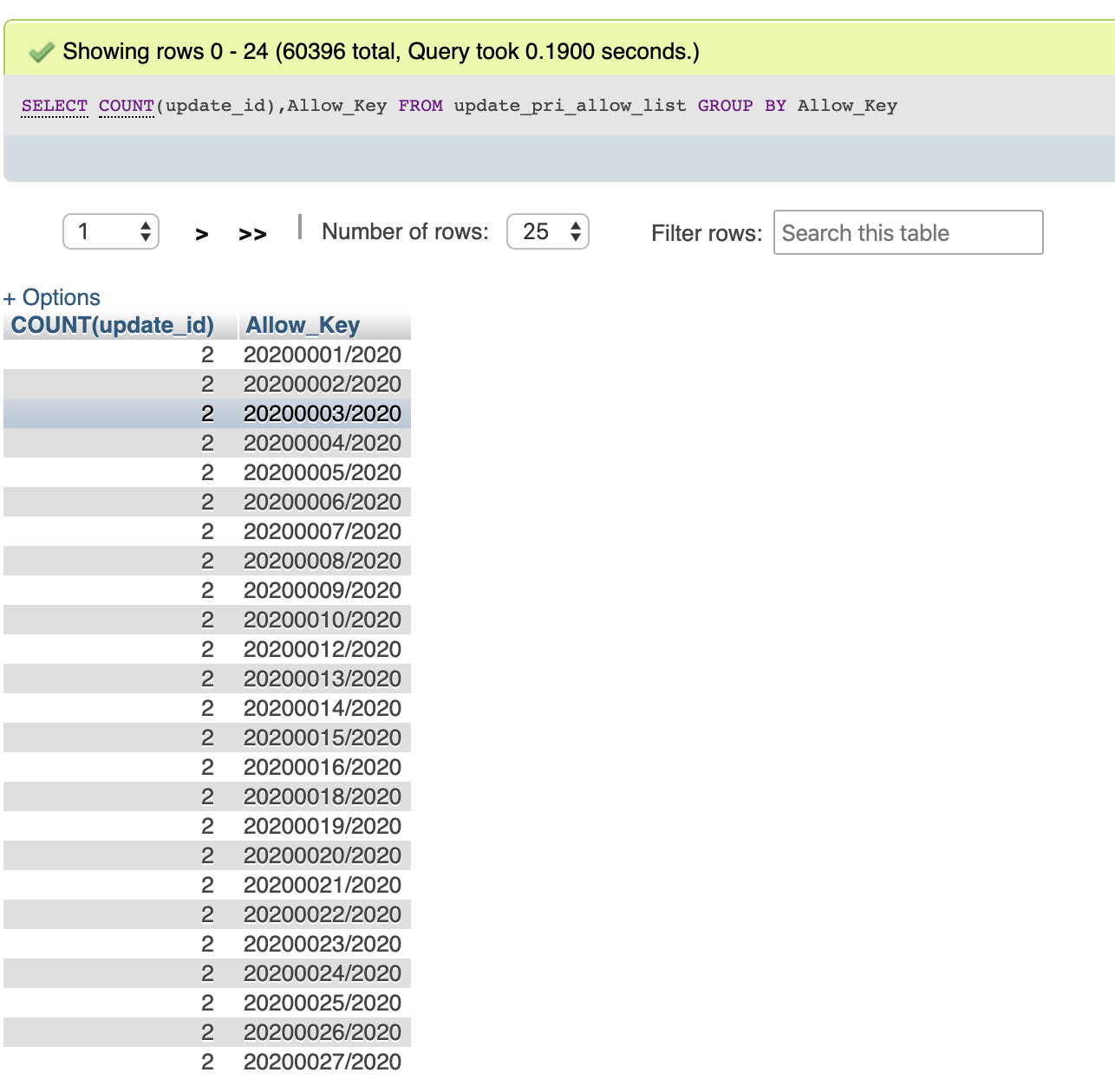The height and width of the screenshot is (1092, 1115).
Task: Select row with key 20200026/2020
Action: pyautogui.click(x=207, y=1032)
